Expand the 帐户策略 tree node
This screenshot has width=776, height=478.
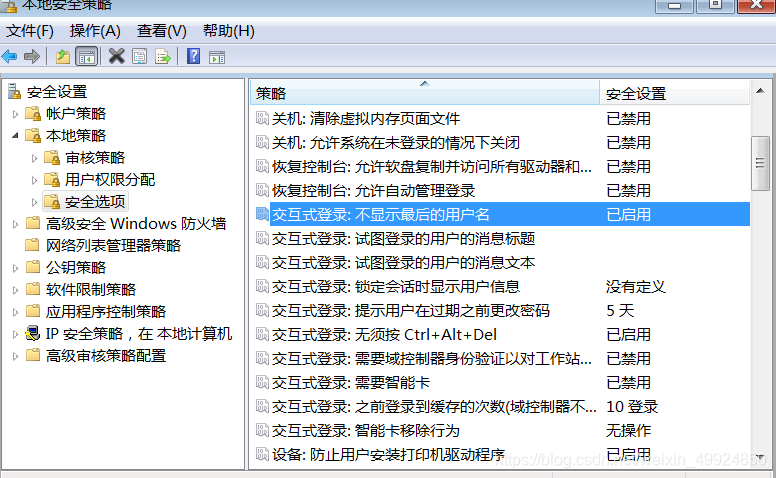tap(15, 114)
